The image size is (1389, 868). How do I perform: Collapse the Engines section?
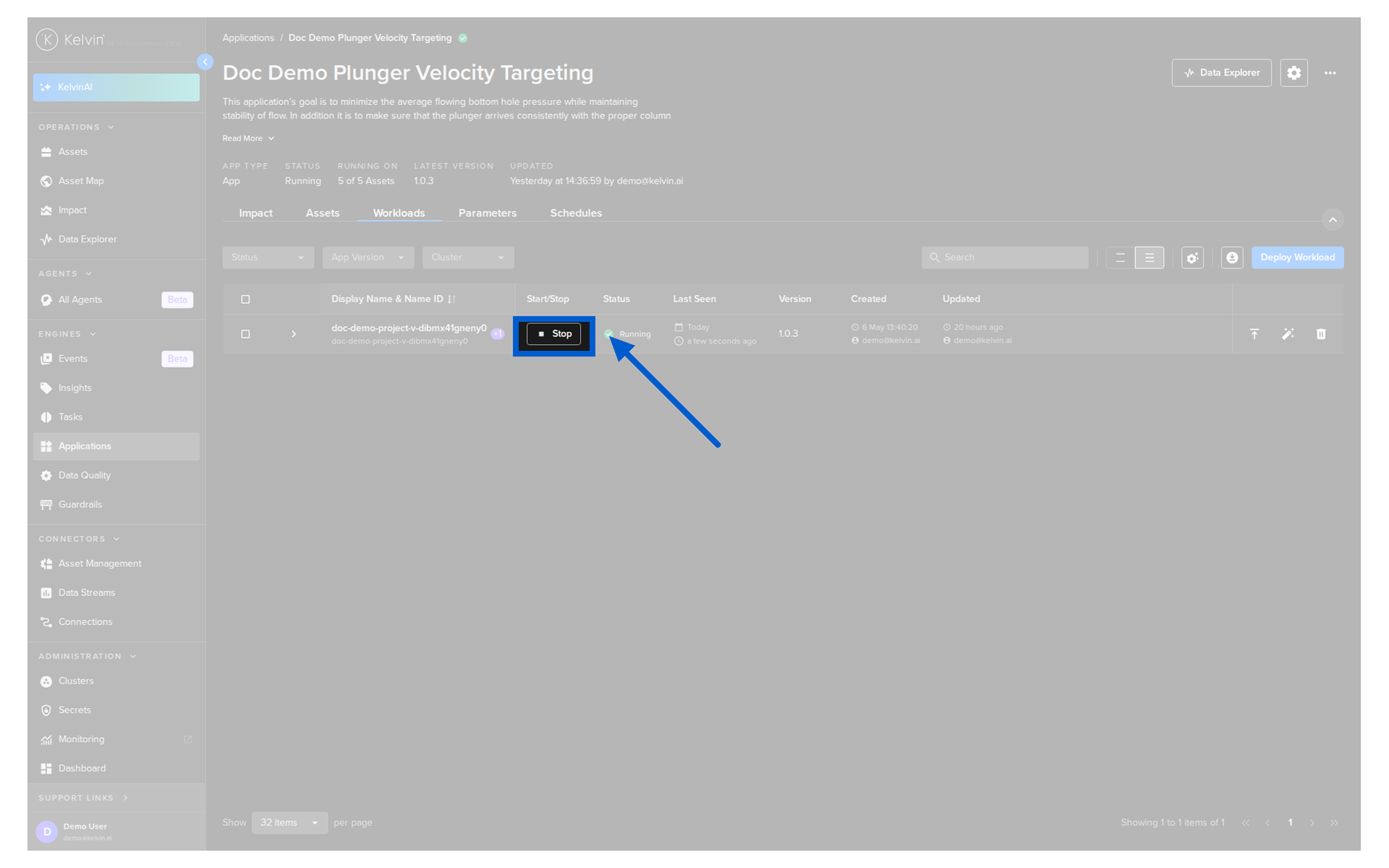(67, 334)
